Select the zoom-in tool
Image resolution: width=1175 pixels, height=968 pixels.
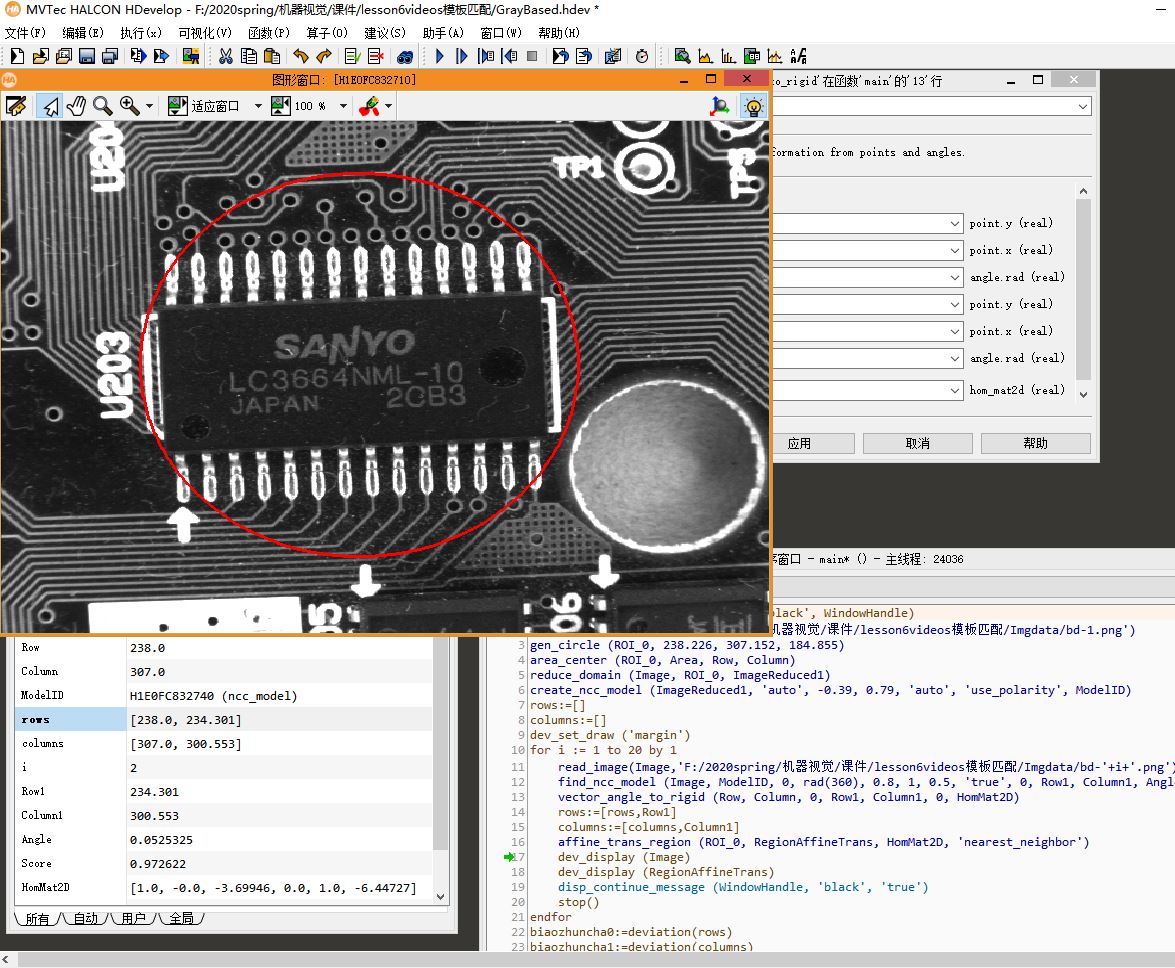(130, 106)
